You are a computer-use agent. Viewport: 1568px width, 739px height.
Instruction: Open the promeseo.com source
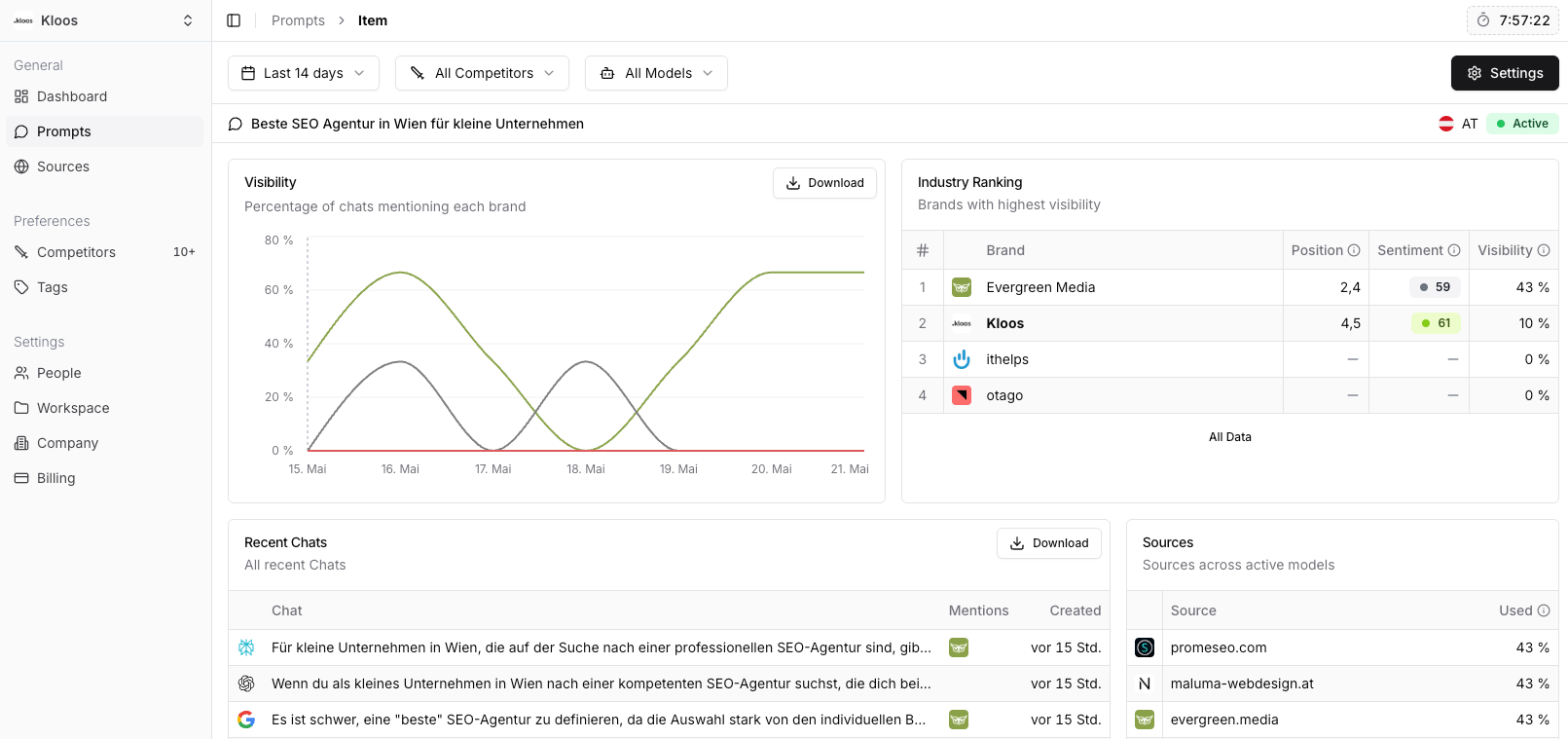click(1219, 647)
